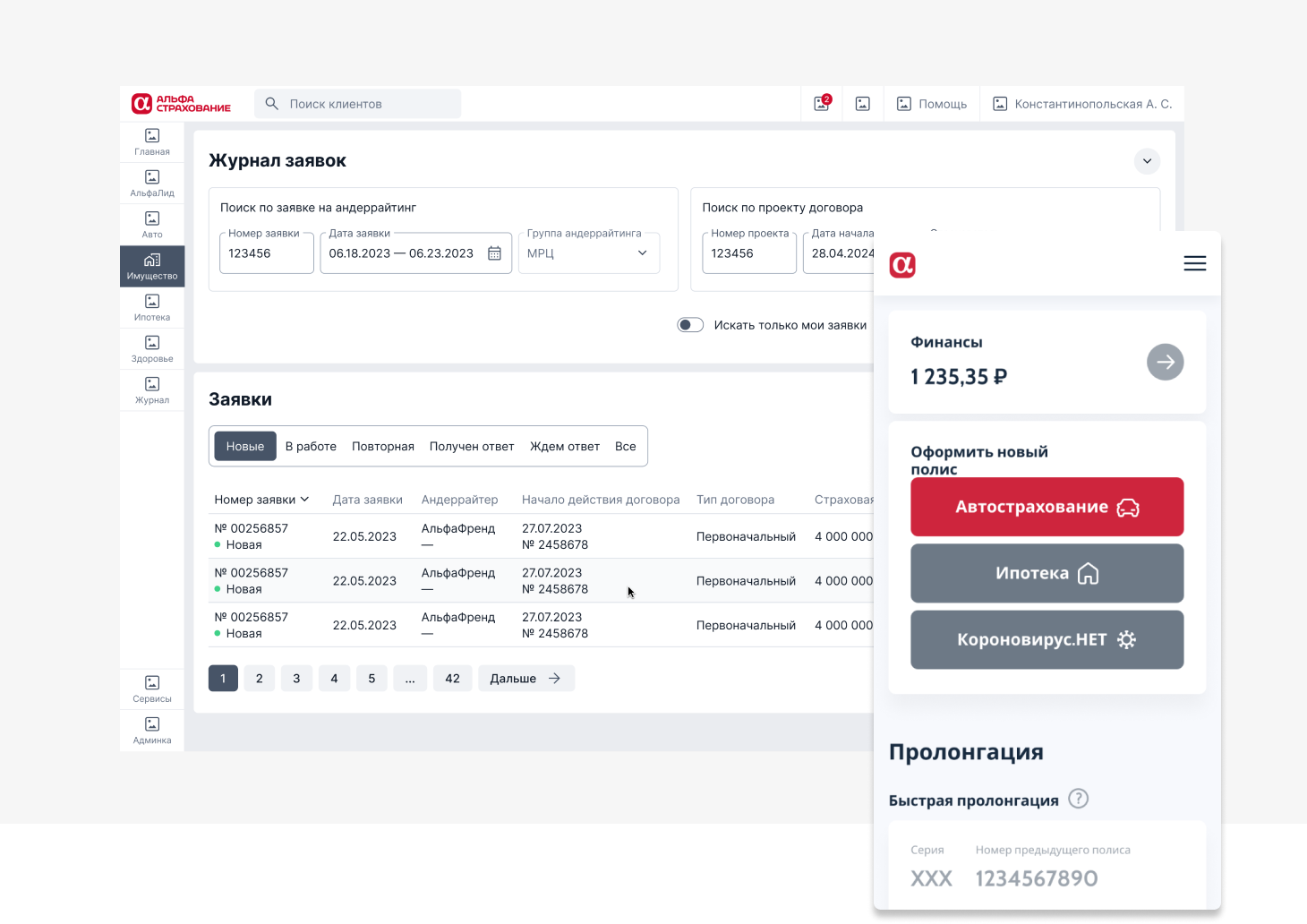Viewport: 1307px width, 924px height.
Task: Click the Ипотека button in mobile panel
Action: coord(1047,573)
